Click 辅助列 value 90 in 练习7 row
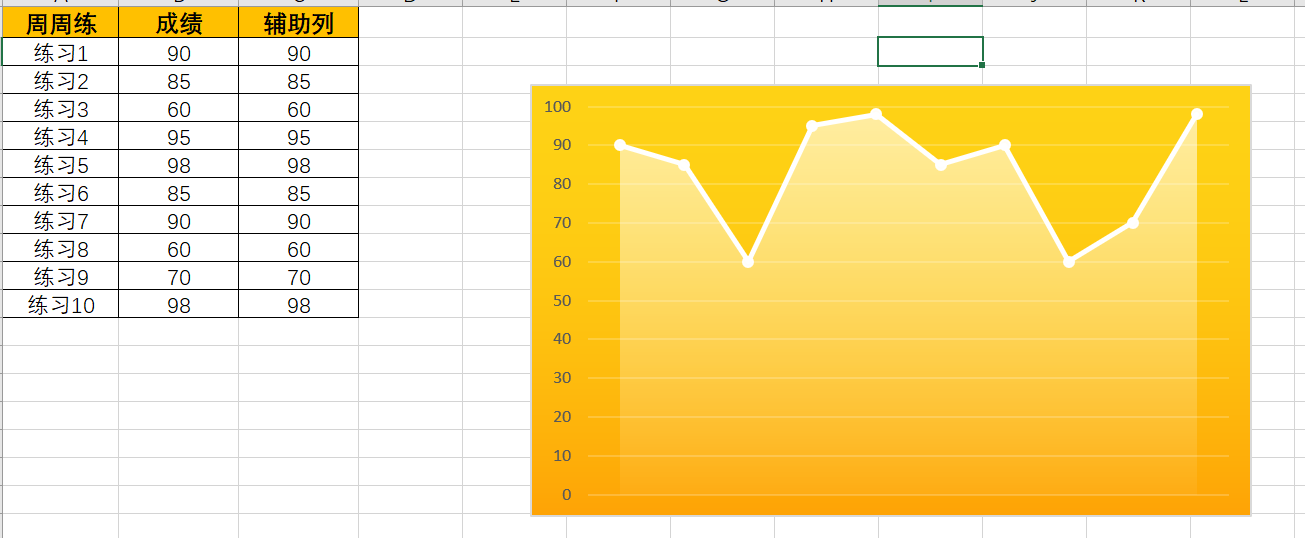 [298, 220]
